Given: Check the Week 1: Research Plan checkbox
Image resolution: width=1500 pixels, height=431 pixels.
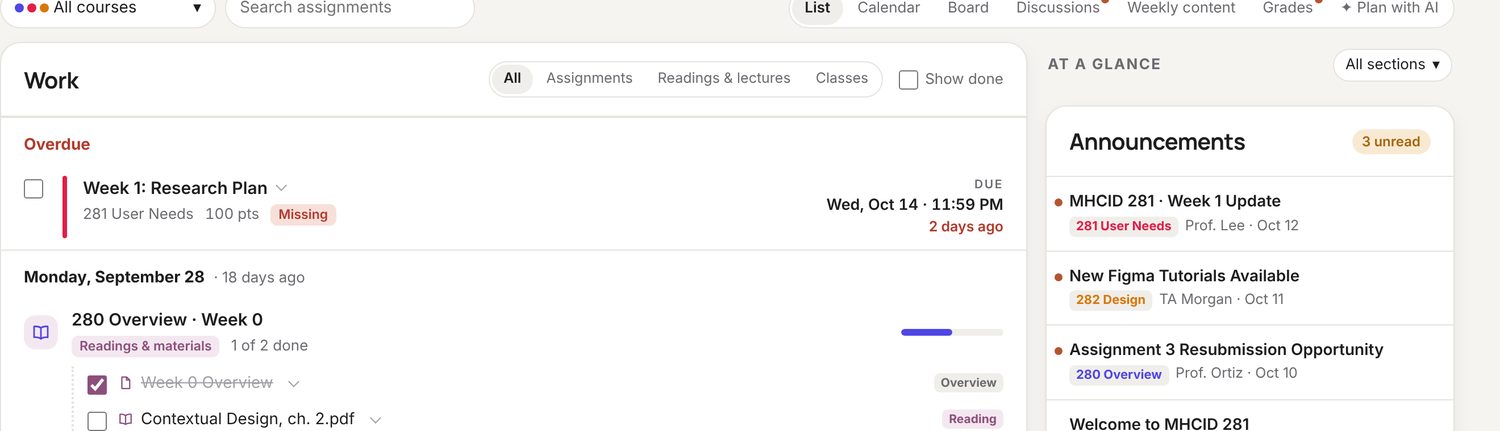Looking at the screenshot, I should tap(34, 189).
